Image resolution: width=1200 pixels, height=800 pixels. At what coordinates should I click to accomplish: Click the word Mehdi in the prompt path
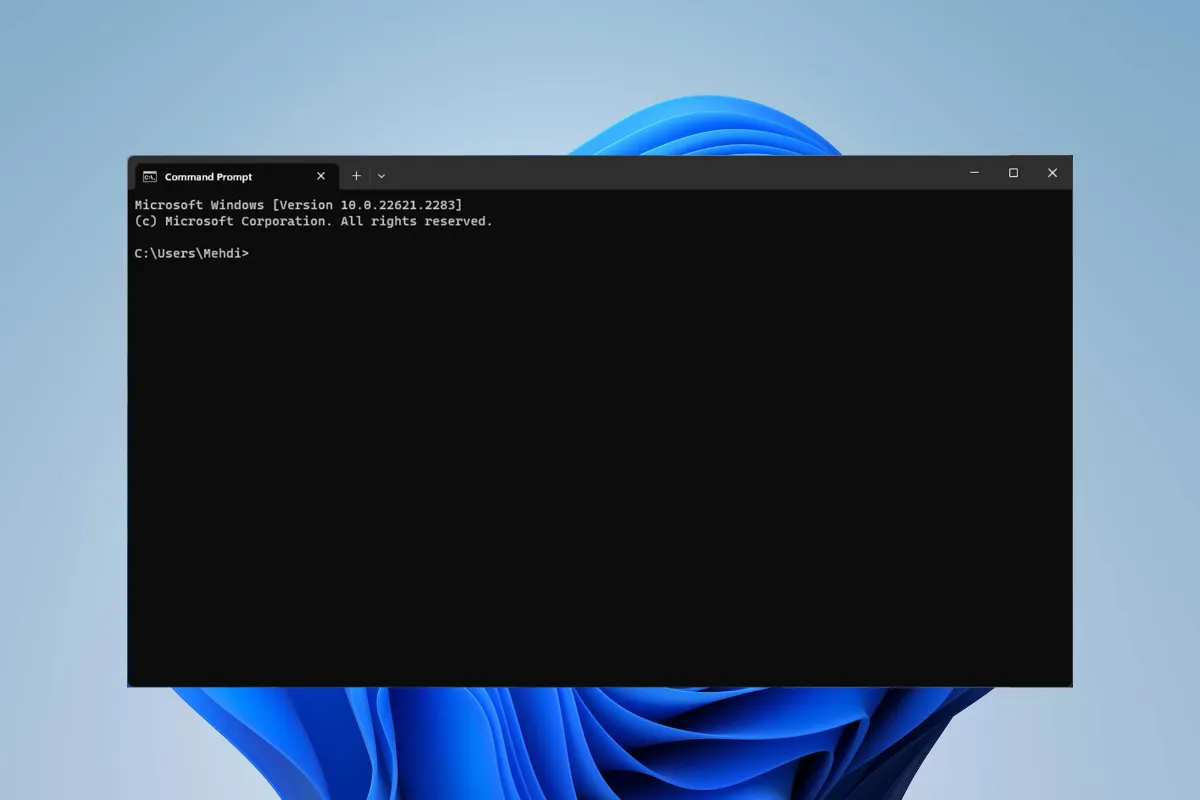coord(221,254)
